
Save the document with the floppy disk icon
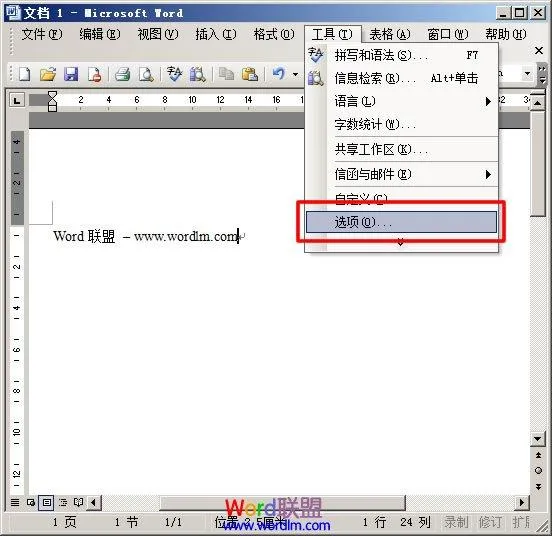(71, 74)
